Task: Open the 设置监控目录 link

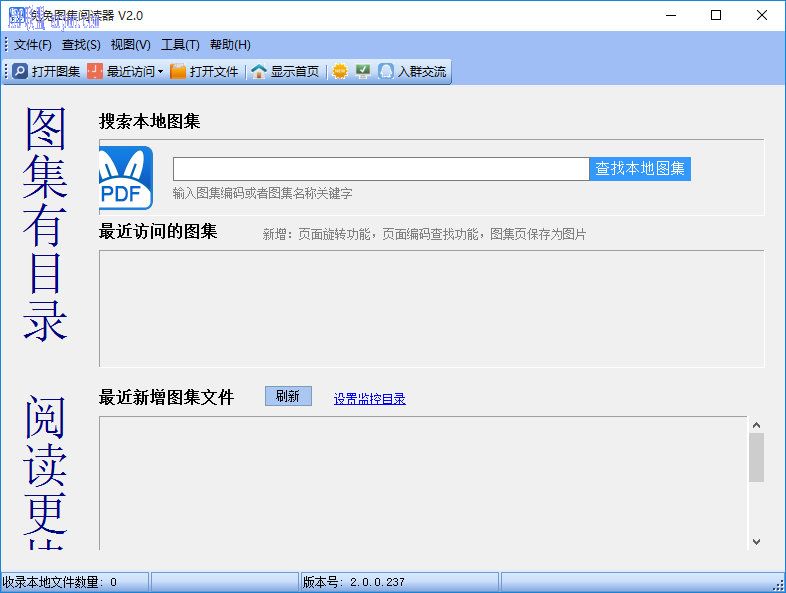Action: pos(369,399)
